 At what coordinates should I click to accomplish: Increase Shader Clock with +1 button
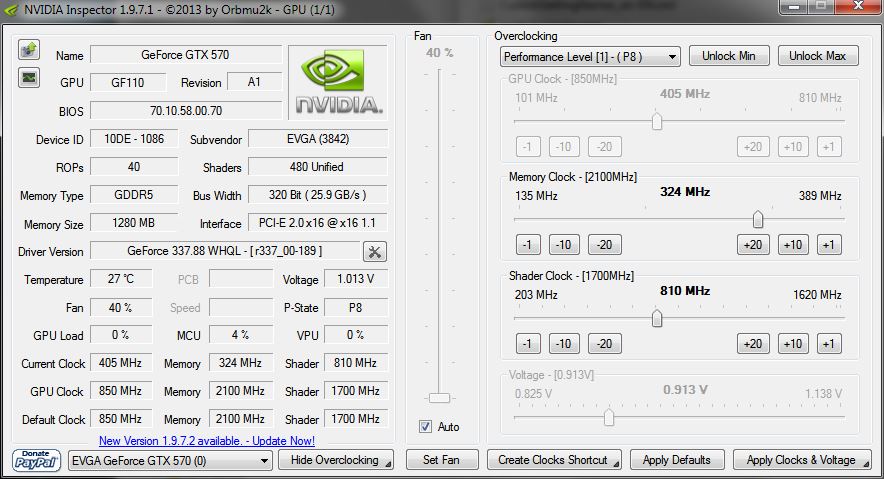click(x=828, y=344)
